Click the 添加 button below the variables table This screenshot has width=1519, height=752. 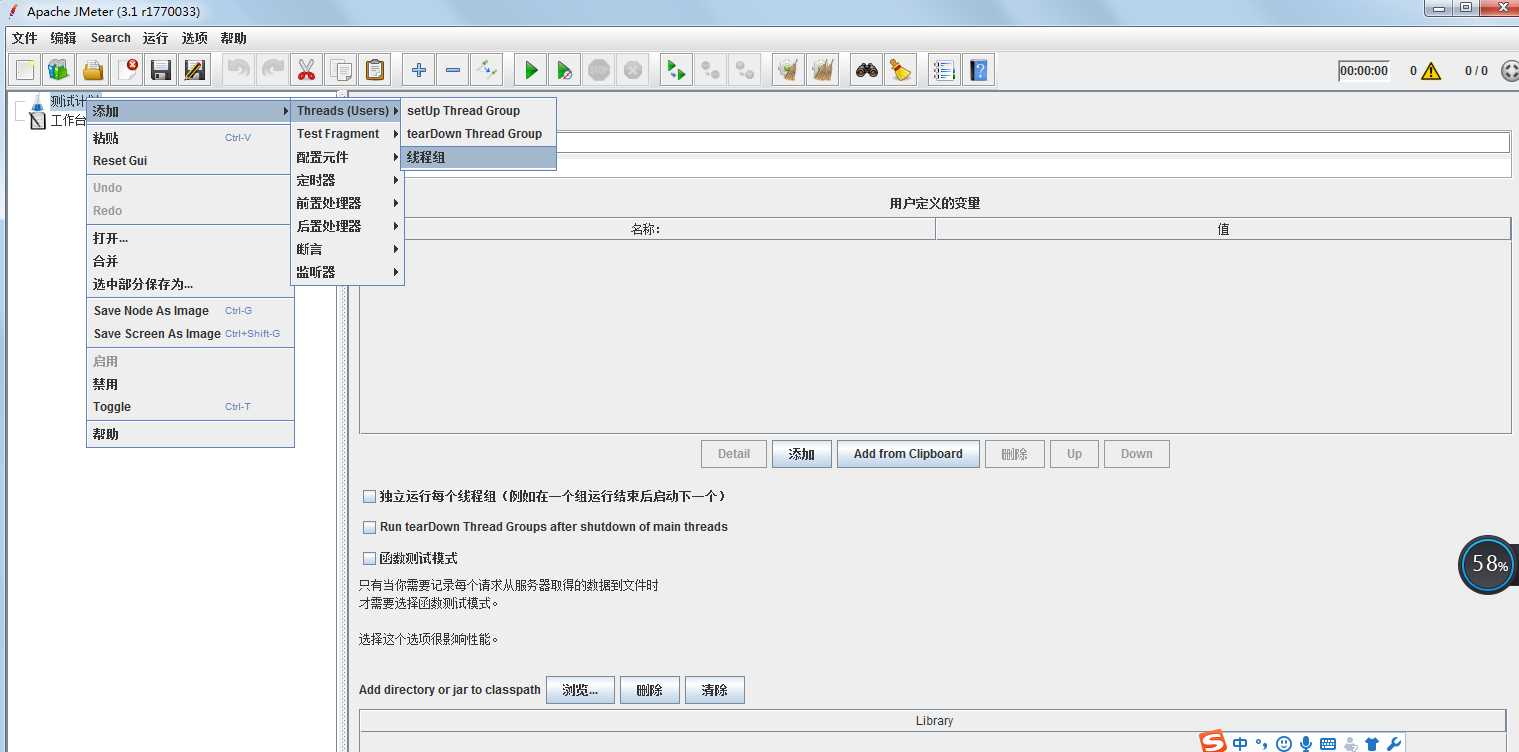(x=801, y=454)
